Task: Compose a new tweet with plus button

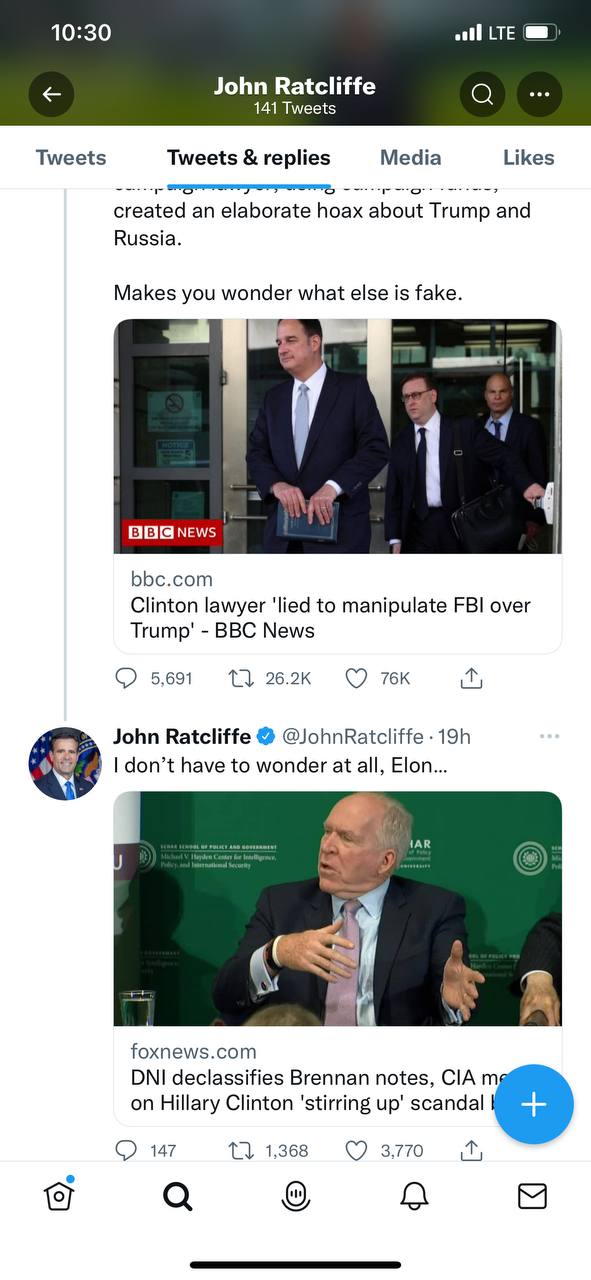Action: pyautogui.click(x=534, y=1104)
